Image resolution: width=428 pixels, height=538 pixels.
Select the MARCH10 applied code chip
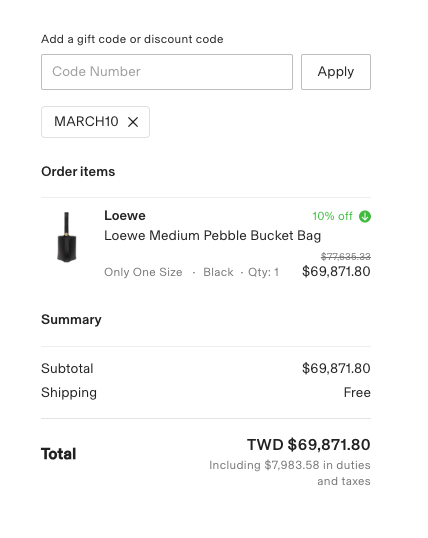click(x=95, y=122)
